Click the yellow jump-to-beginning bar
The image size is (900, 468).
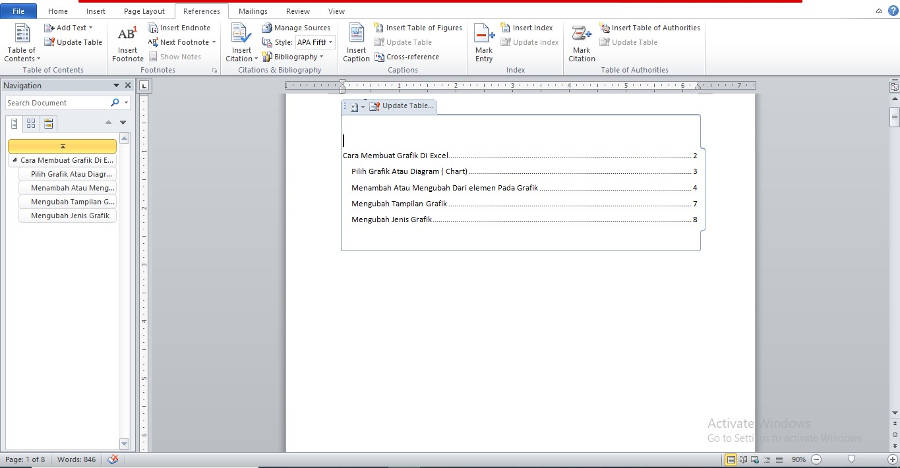click(63, 146)
